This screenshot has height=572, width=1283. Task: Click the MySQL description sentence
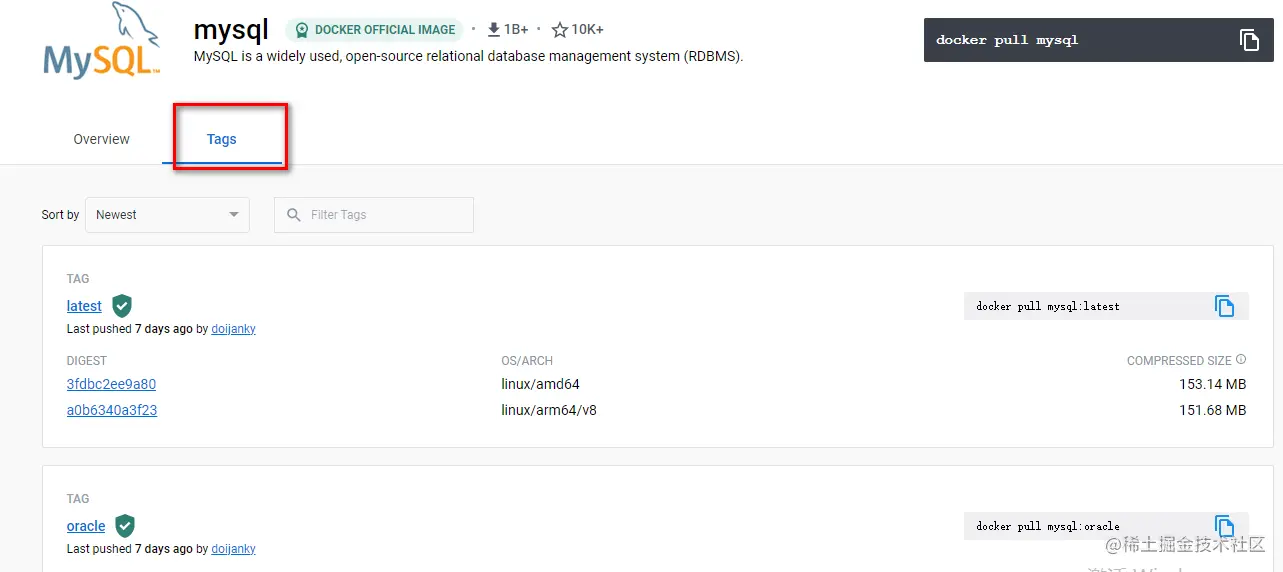pos(468,56)
